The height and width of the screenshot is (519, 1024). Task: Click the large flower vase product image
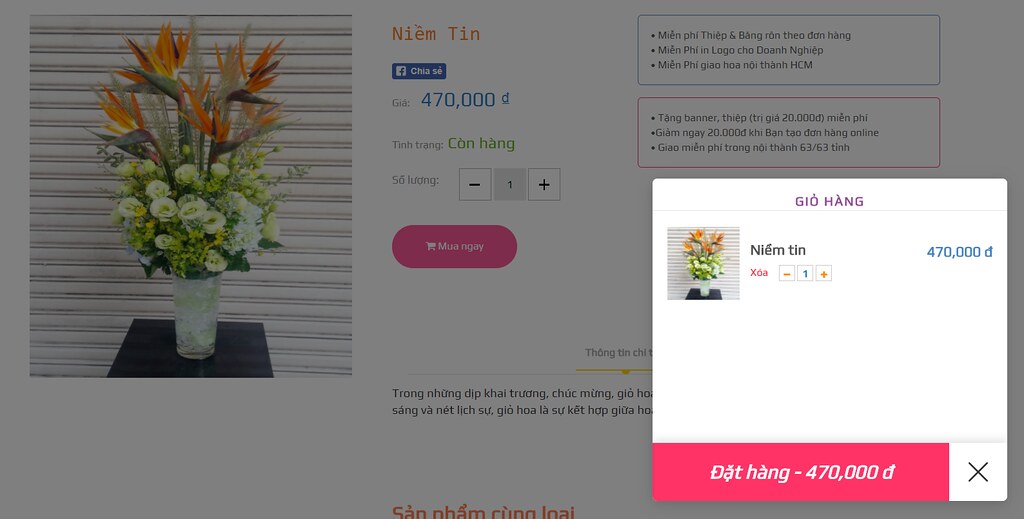(191, 196)
